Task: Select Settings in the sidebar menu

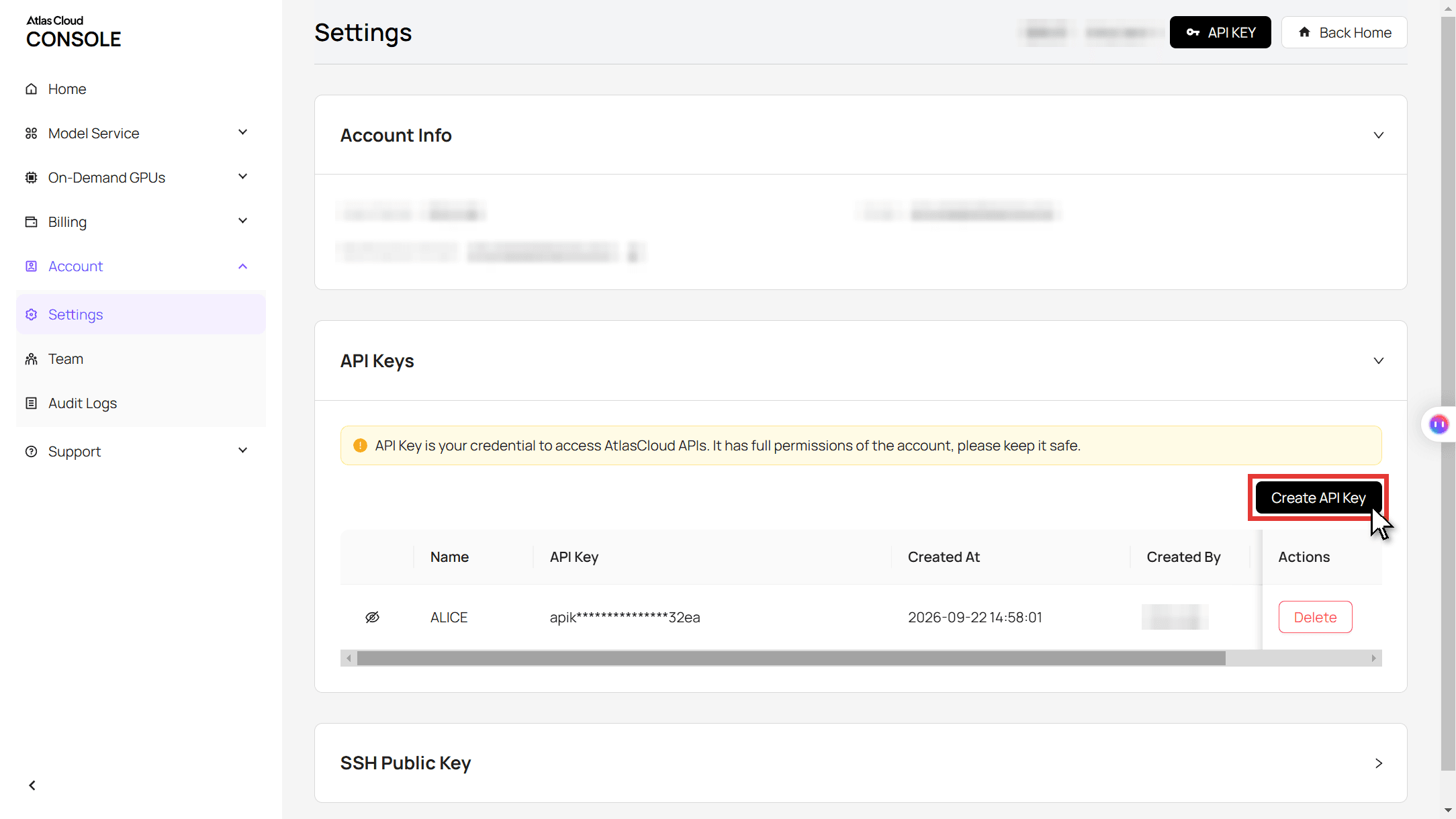Action: [140, 314]
